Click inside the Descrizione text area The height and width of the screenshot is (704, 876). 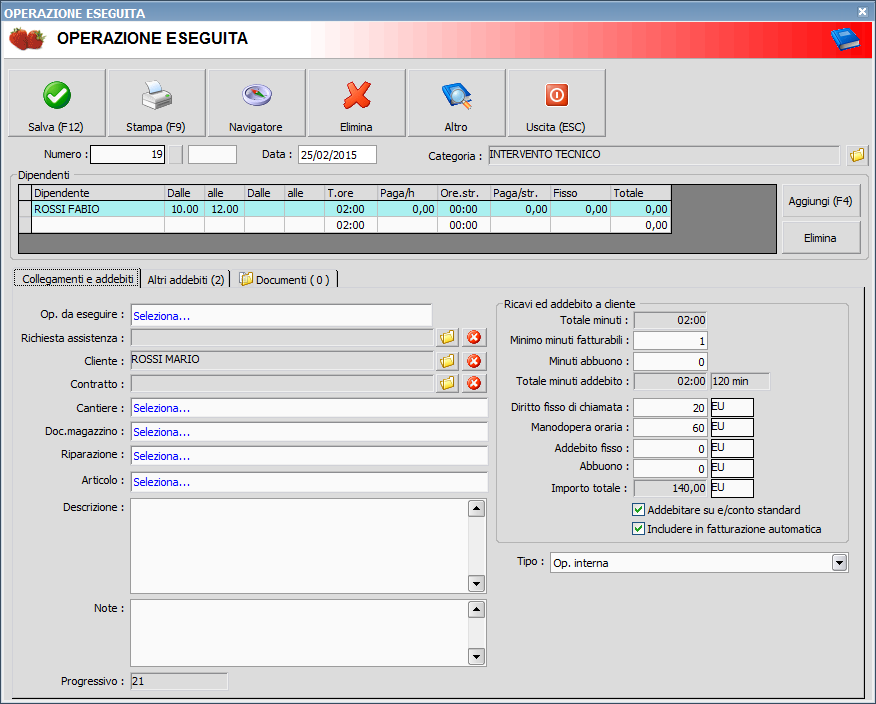click(x=299, y=546)
